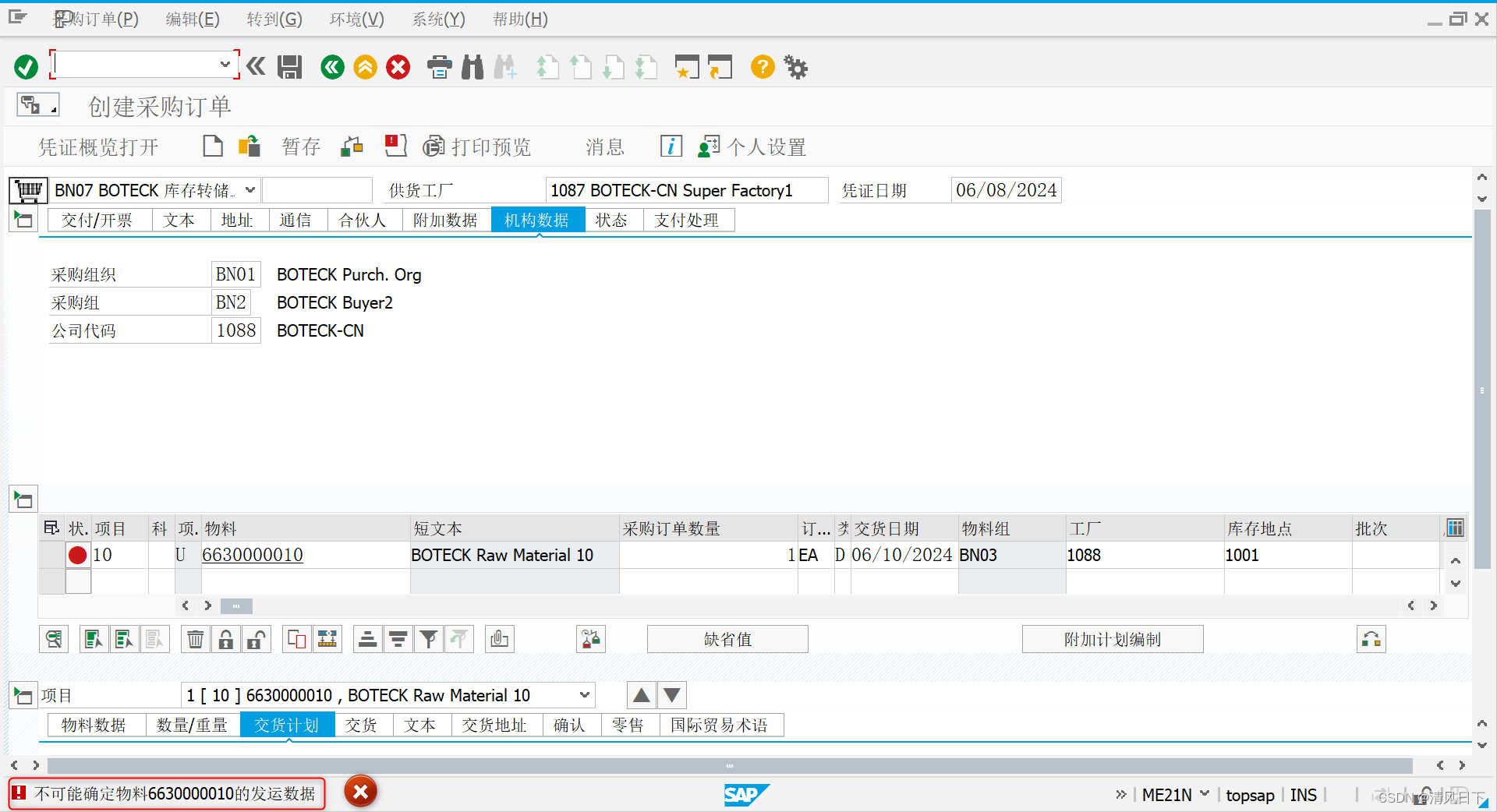Open 个人设置 personal settings
This screenshot has height=812, width=1497.
(x=752, y=147)
